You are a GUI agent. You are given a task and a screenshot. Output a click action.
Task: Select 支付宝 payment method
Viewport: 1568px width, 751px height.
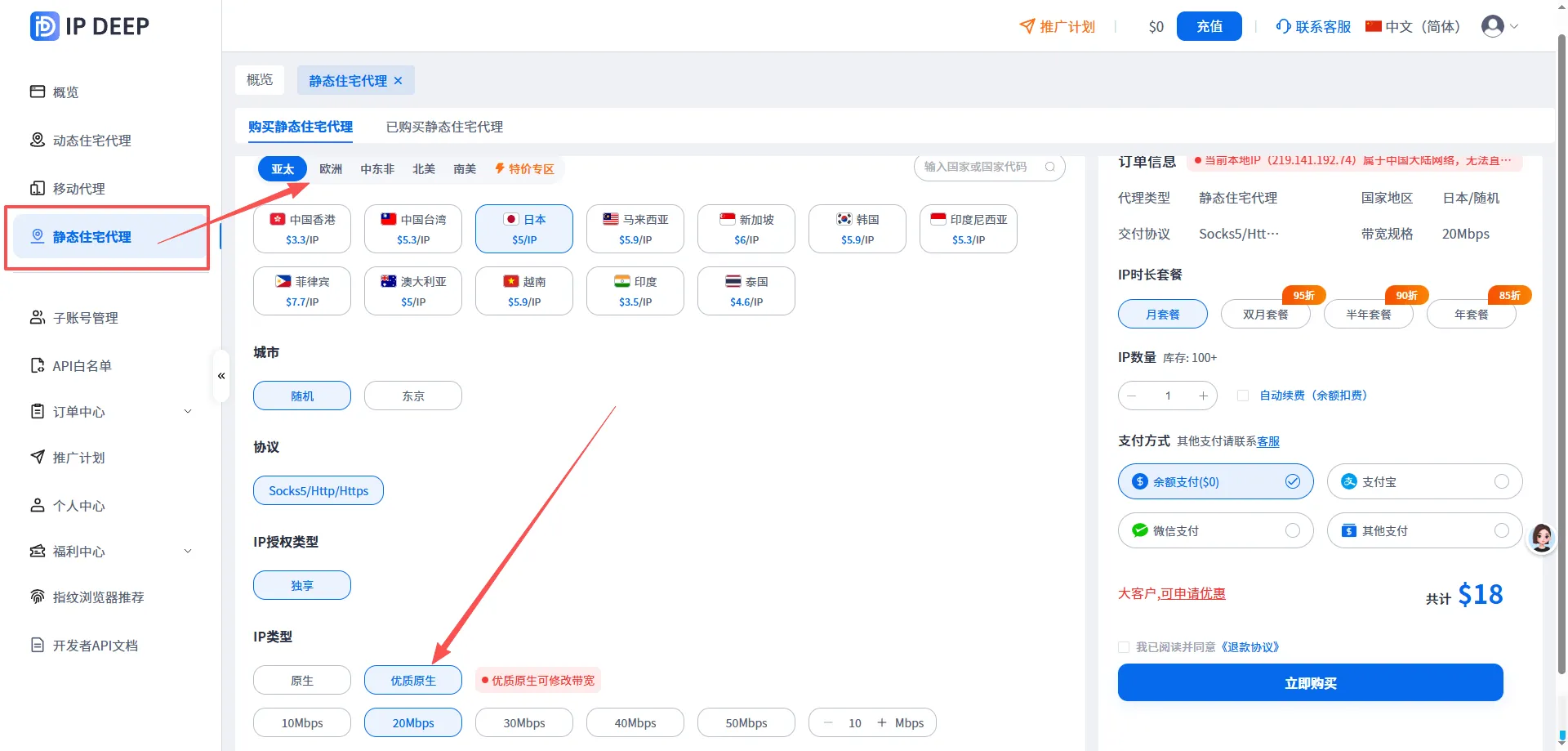pyautogui.click(x=1425, y=481)
